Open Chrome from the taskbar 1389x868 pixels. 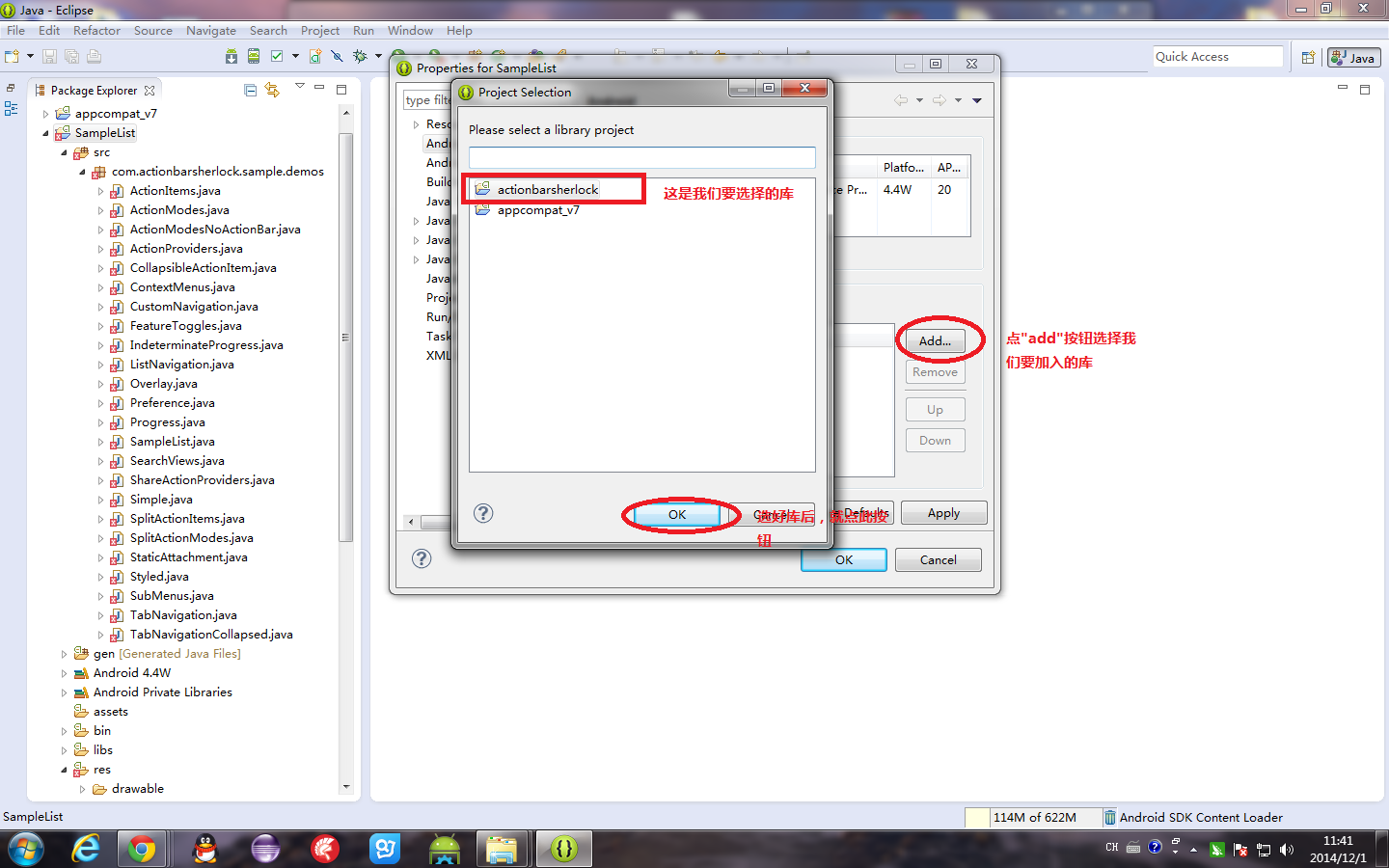point(142,849)
